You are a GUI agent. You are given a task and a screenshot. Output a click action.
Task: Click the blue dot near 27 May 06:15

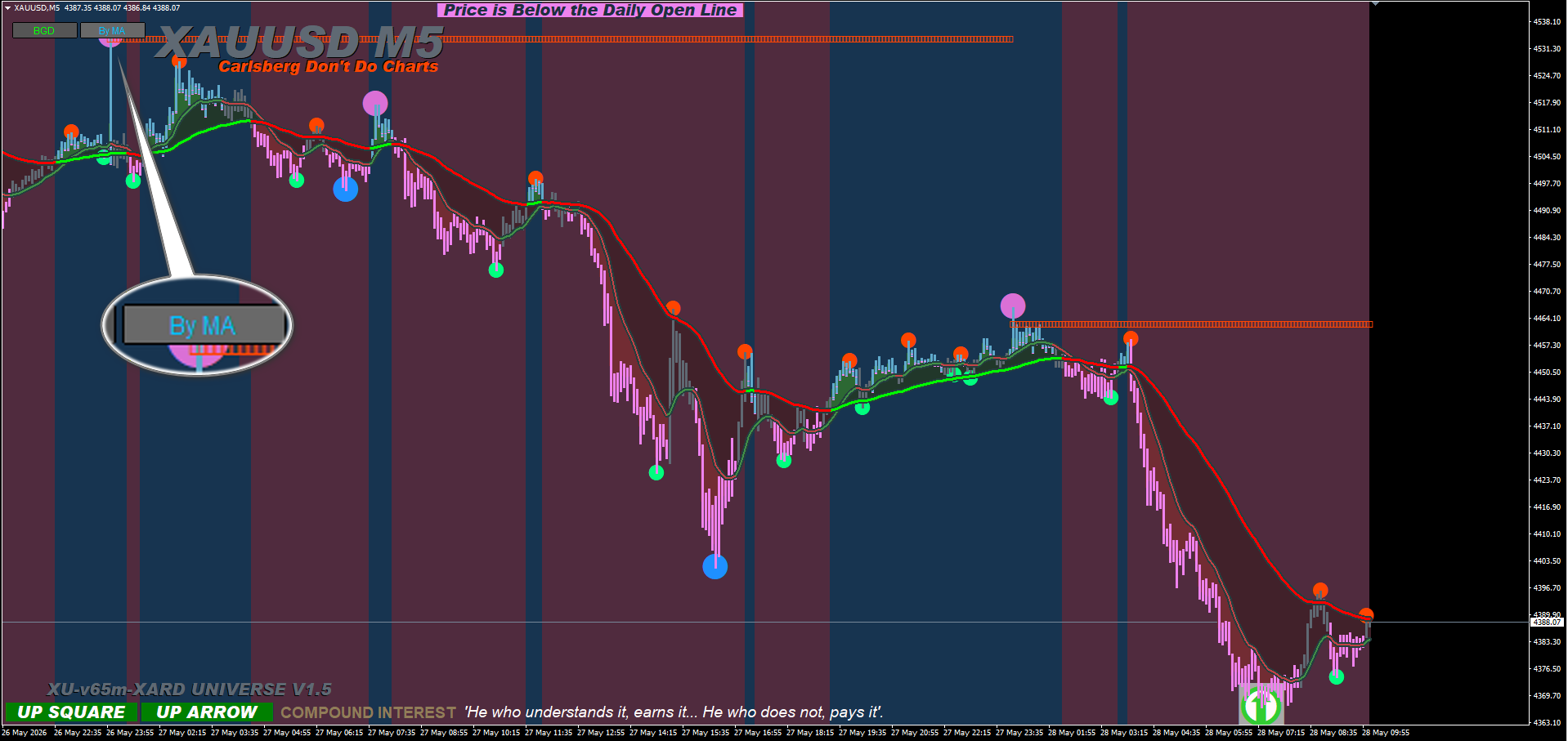(346, 190)
